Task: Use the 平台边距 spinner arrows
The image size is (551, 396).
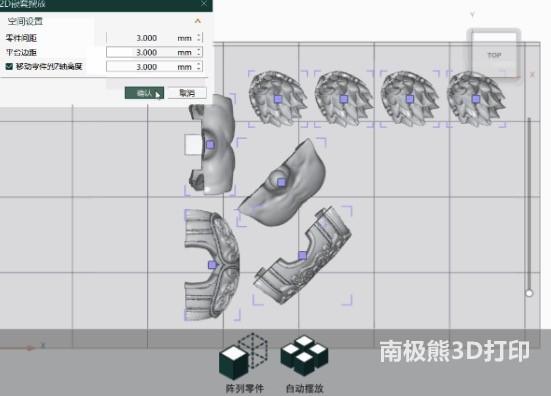Action: pos(199,52)
